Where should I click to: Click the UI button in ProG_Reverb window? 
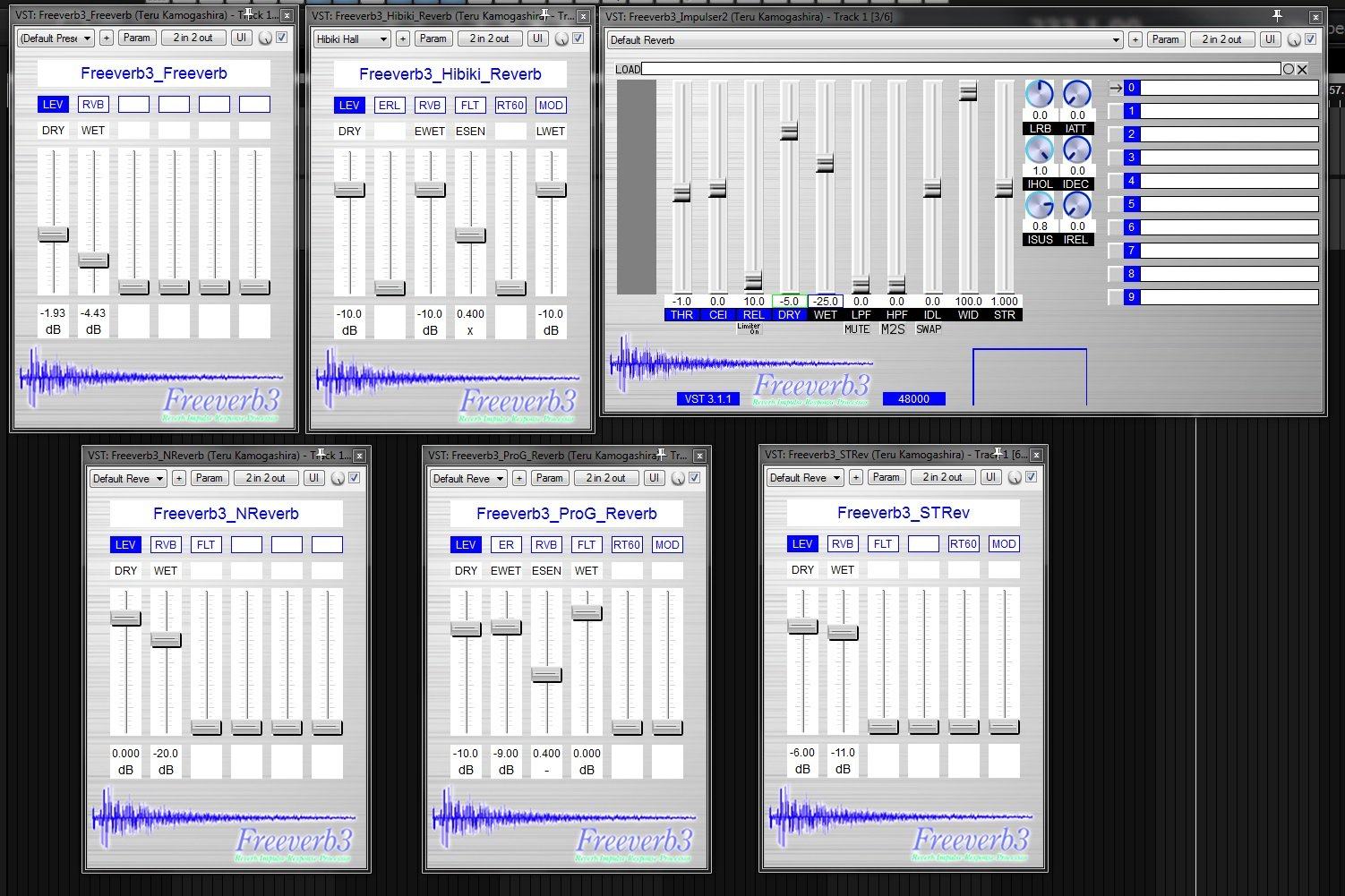click(x=654, y=478)
